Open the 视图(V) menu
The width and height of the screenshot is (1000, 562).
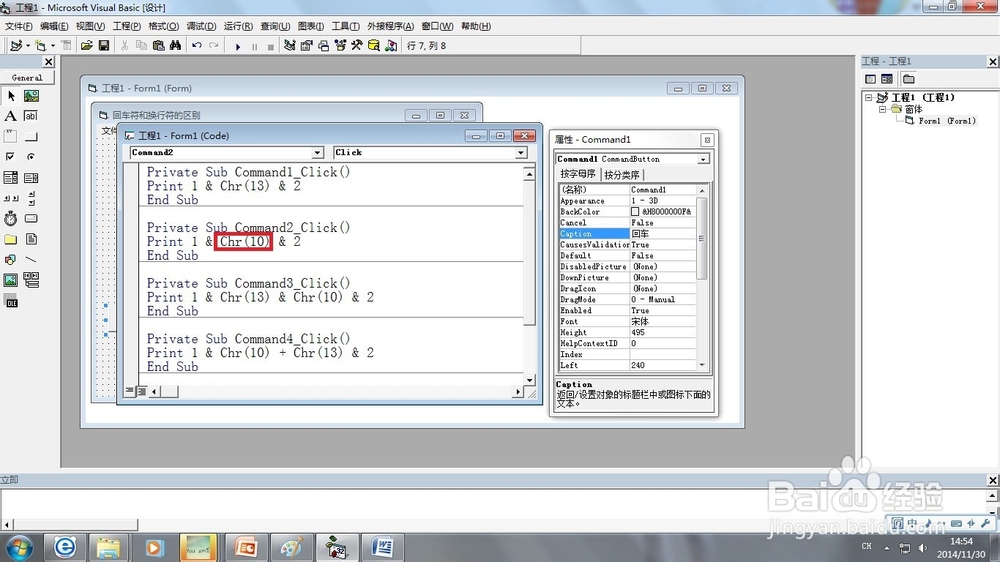[90, 26]
